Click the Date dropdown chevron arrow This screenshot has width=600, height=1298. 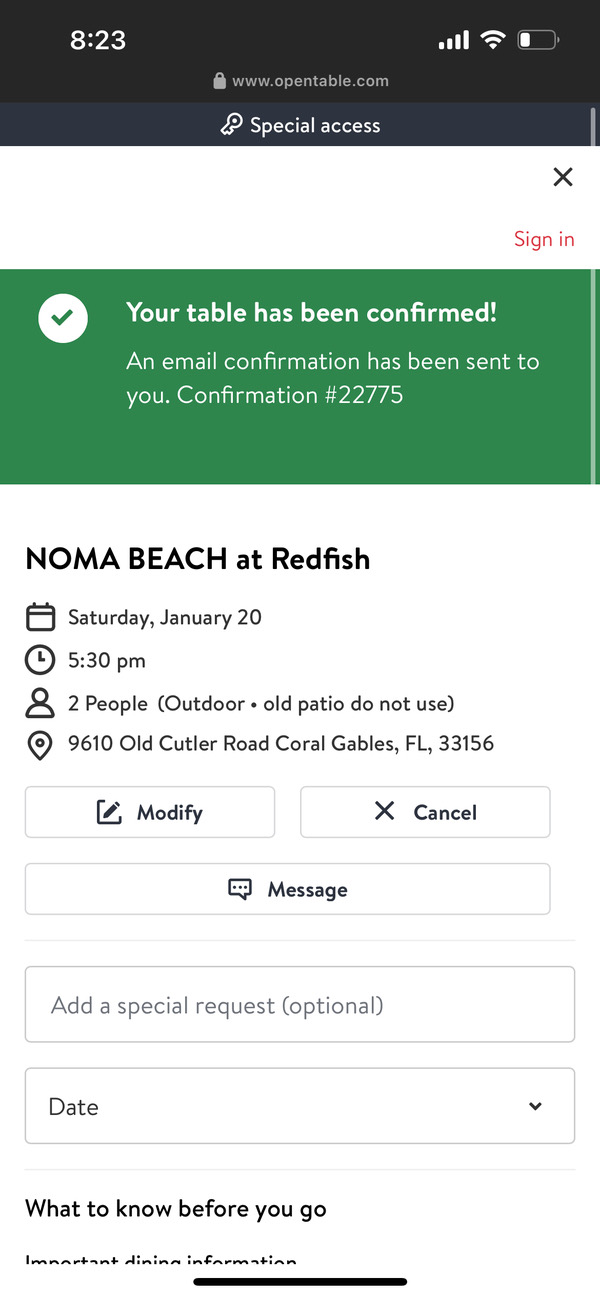(536, 1106)
